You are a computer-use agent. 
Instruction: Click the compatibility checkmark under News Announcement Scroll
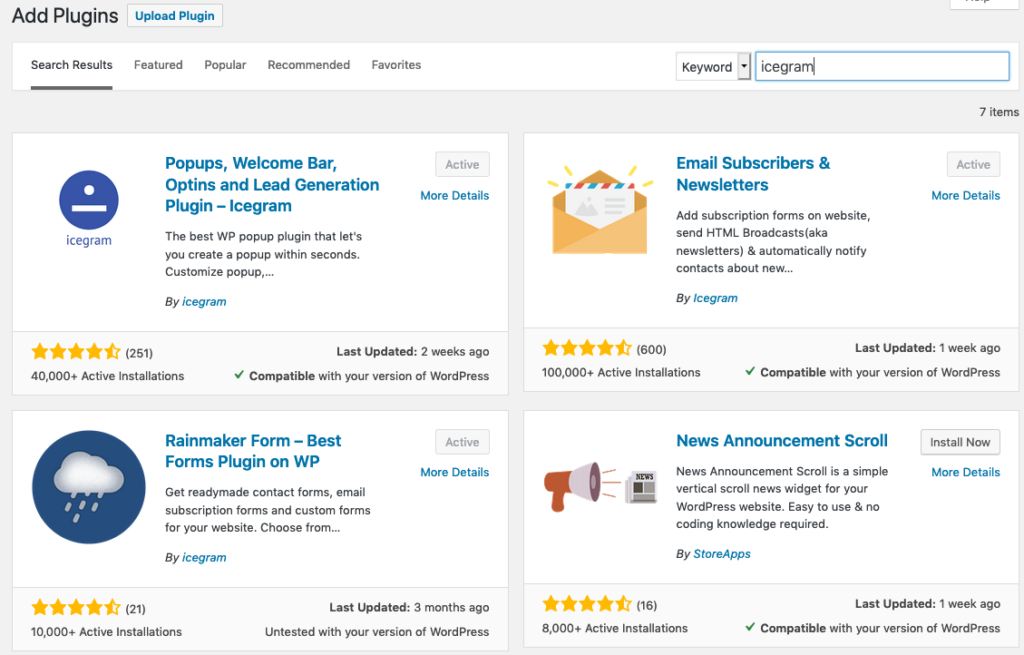click(x=751, y=628)
